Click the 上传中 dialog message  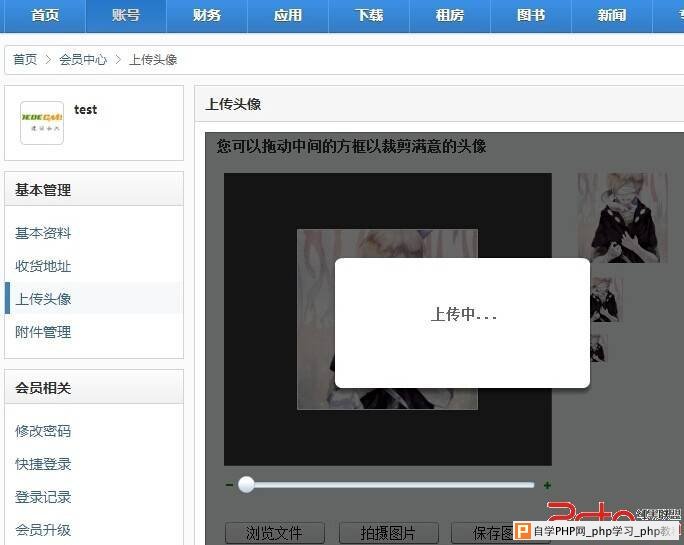tap(464, 315)
